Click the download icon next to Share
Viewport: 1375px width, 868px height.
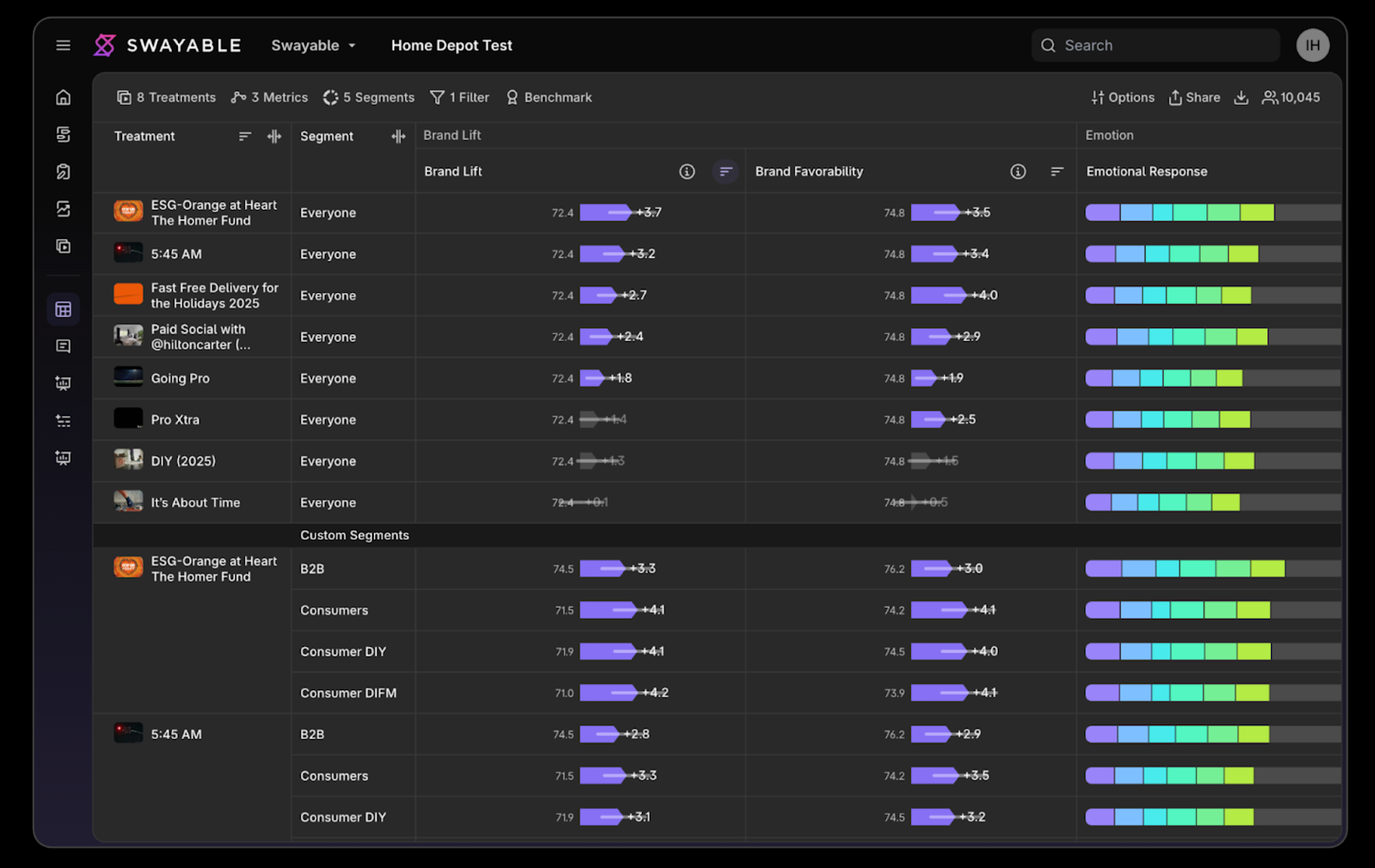point(1241,97)
